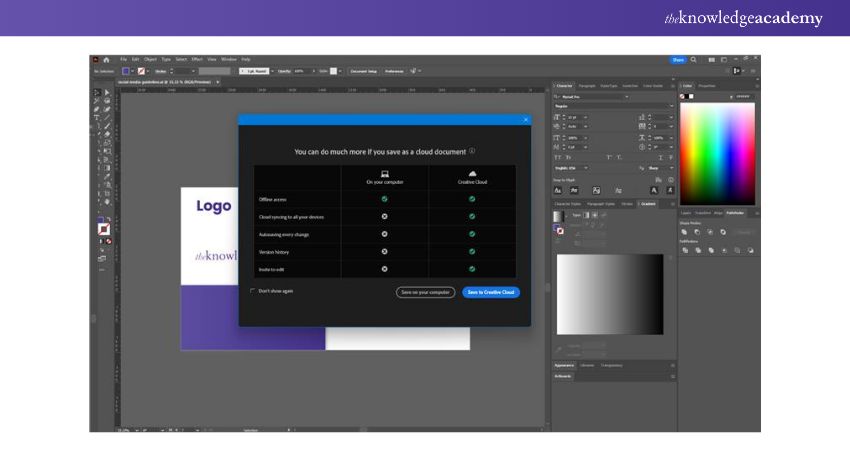Select the Type tool in the toolbar
Screen dimensions: 850x450
[x=97, y=118]
